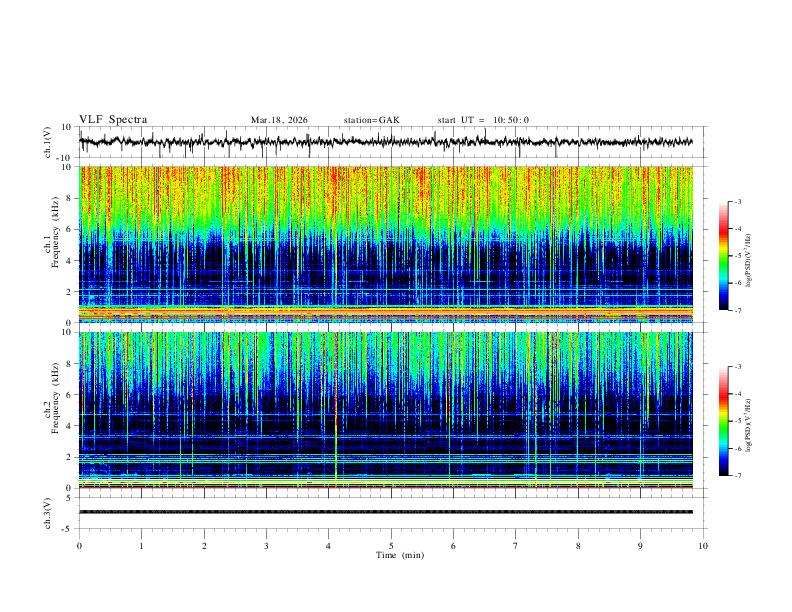Click the bright vertical streak in ch.2 near 4 min

(336, 410)
